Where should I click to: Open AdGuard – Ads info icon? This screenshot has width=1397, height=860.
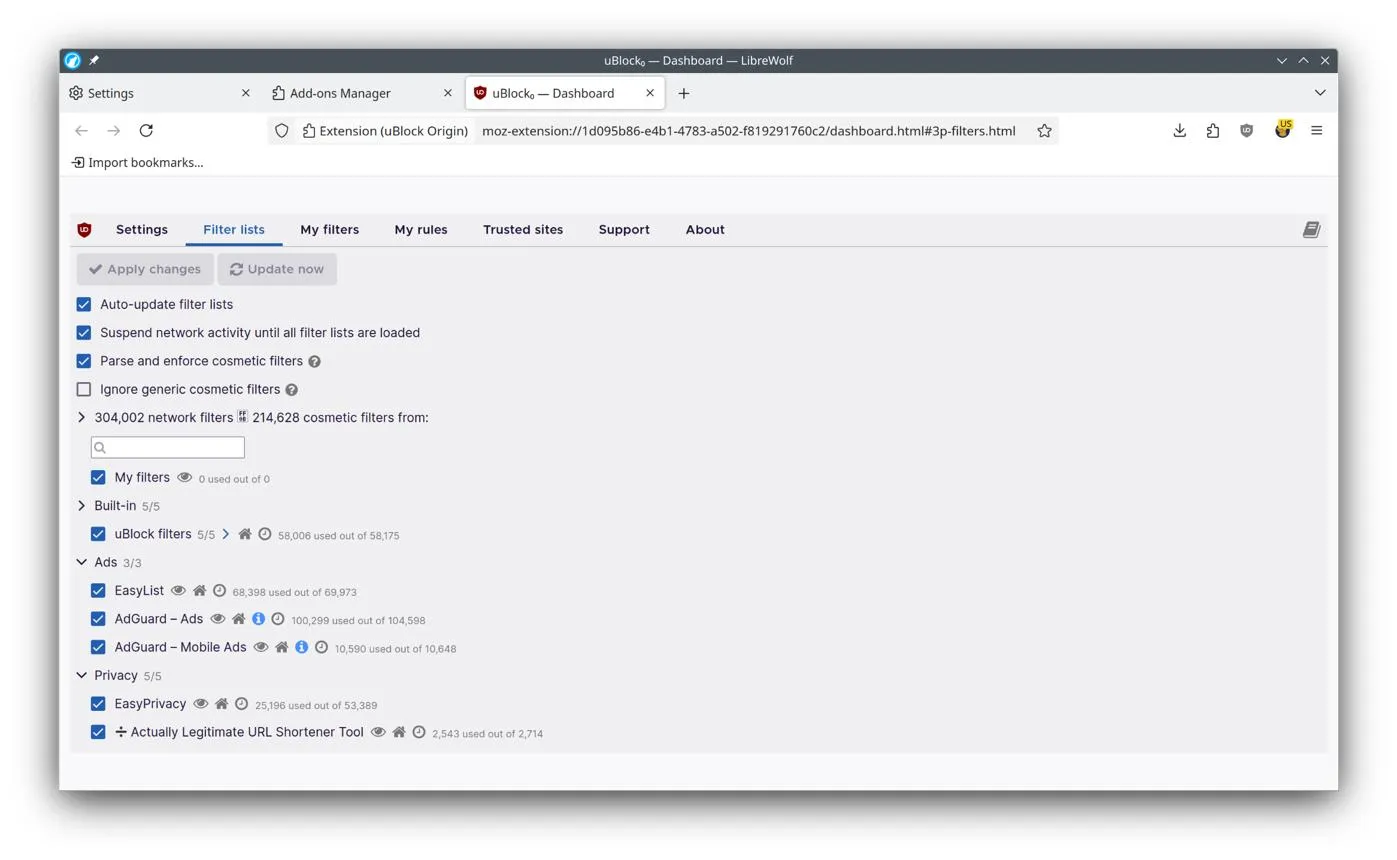[258, 619]
